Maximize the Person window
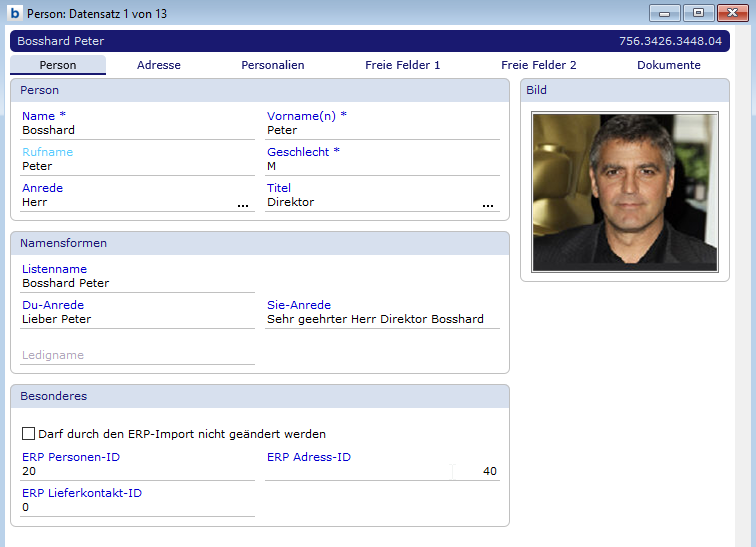This screenshot has height=547, width=756. pyautogui.click(x=698, y=13)
